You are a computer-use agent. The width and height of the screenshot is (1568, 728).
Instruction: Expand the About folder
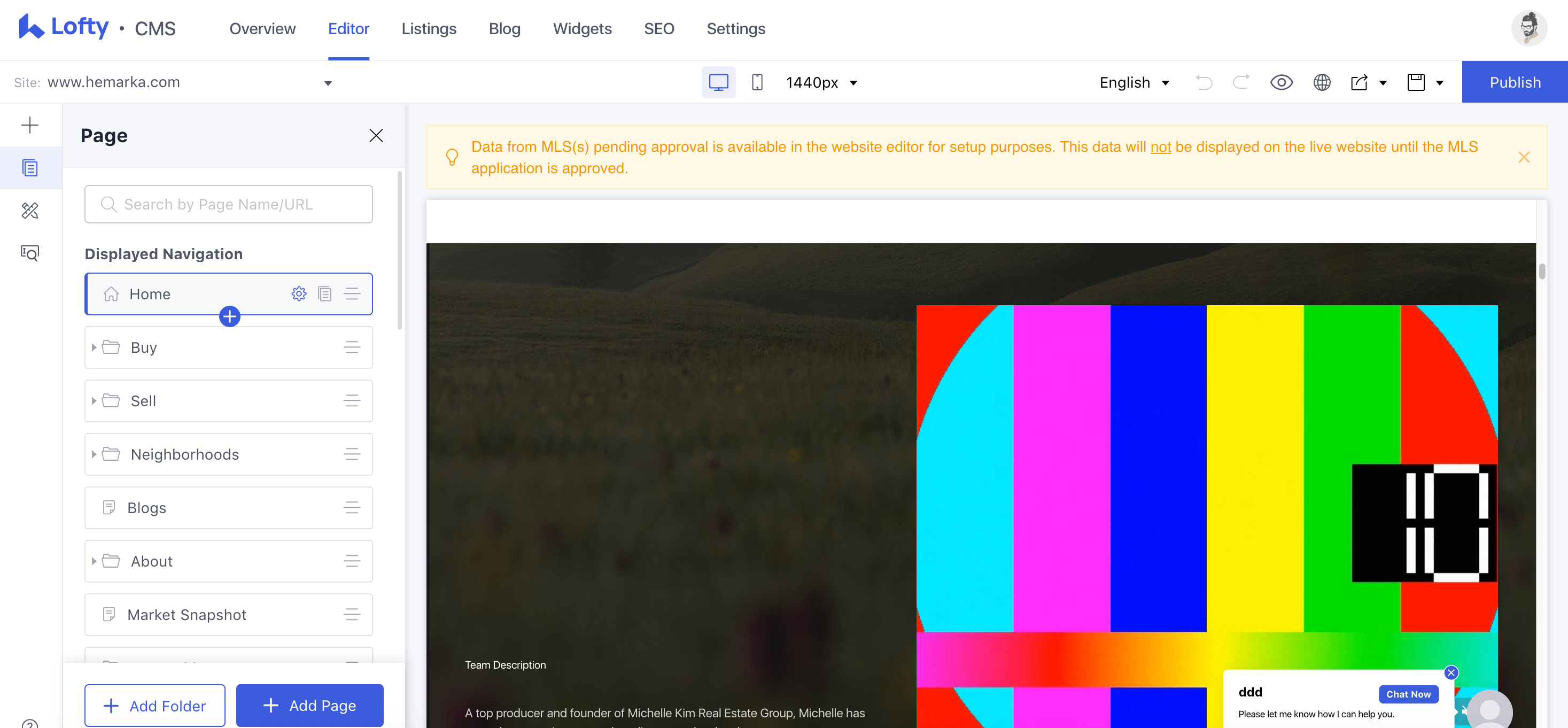coord(94,561)
